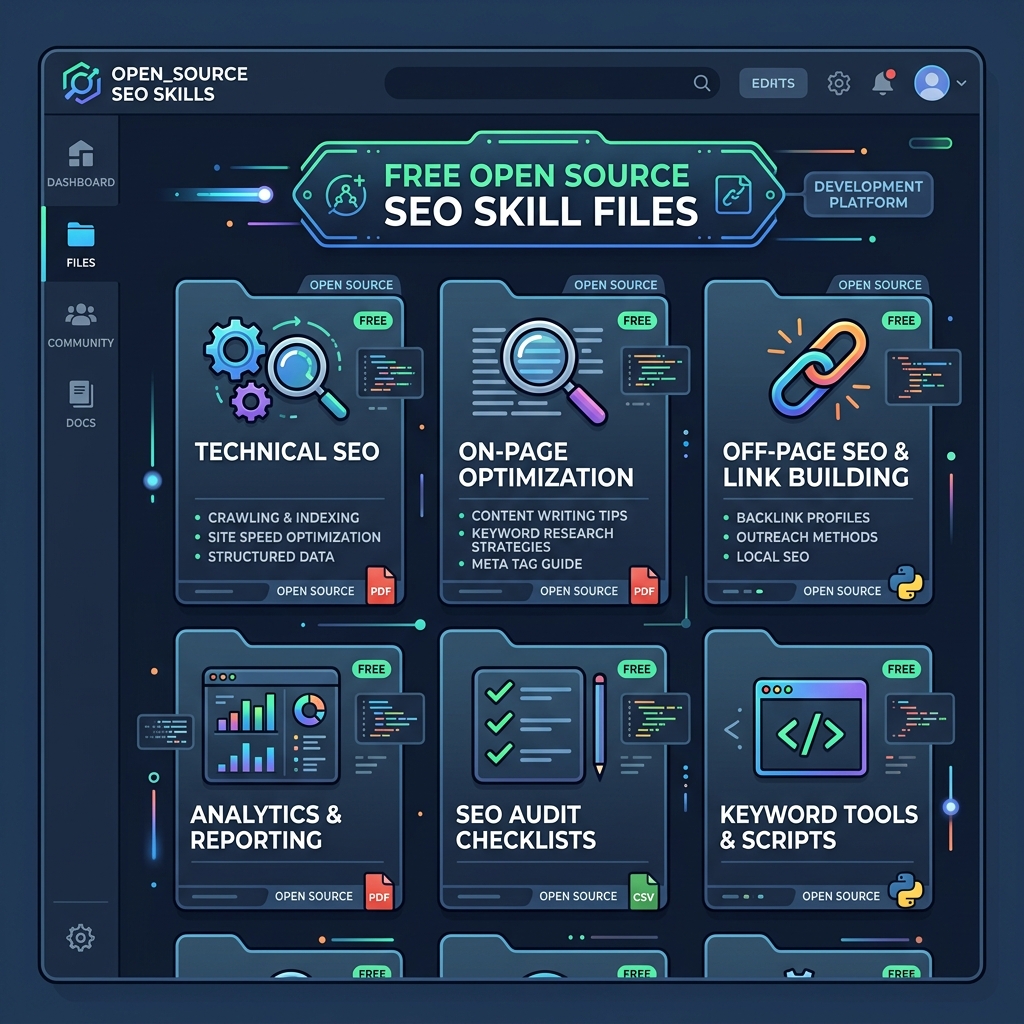The image size is (1024, 1024).
Task: Click code snippet thumbnail on Technical SEO card
Action: (390, 373)
